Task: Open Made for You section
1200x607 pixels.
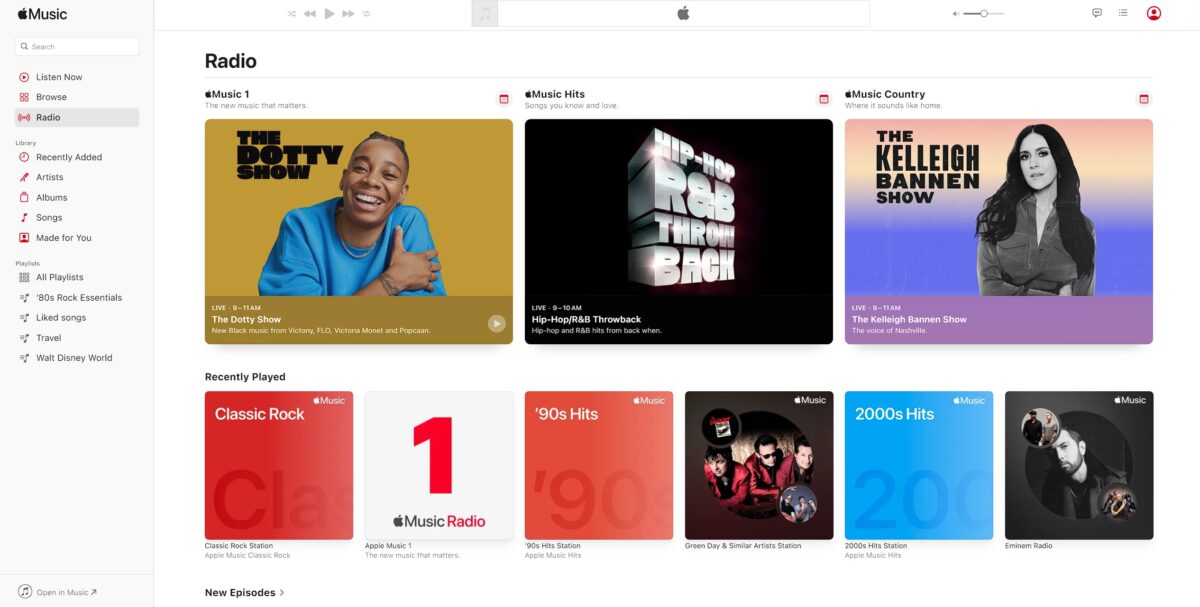Action: 77,238
